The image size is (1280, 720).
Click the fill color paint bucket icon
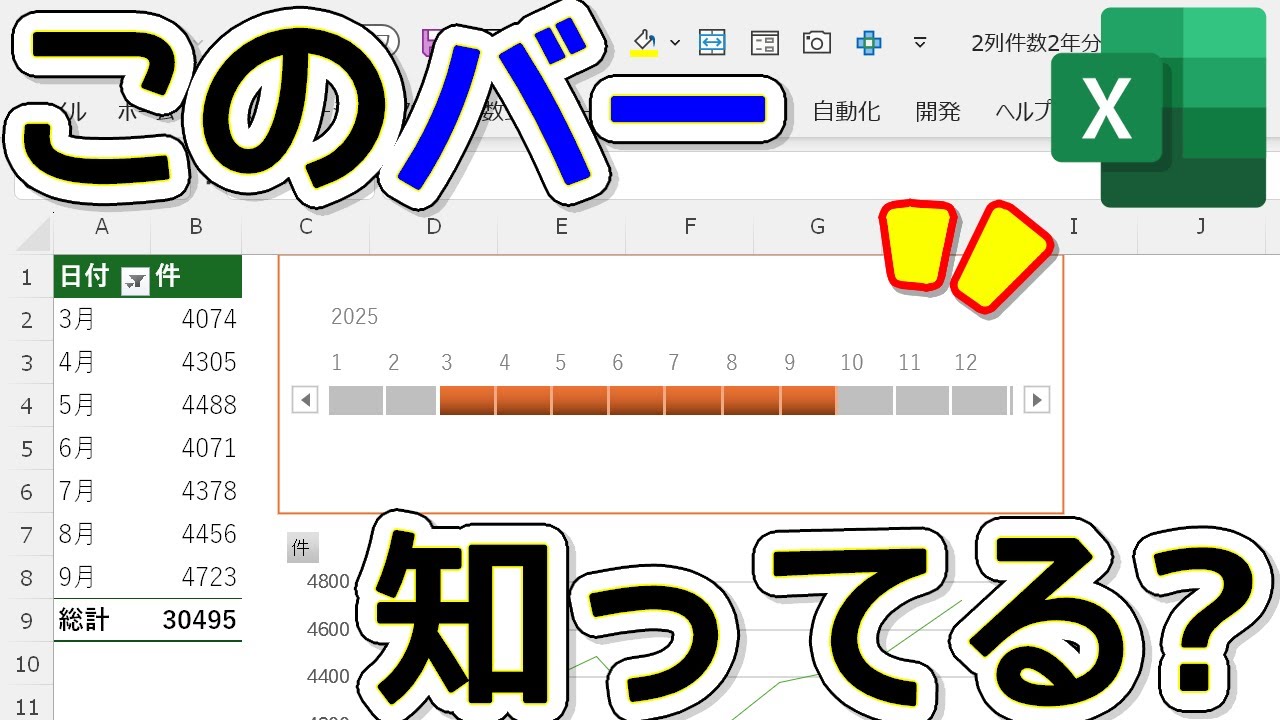(x=645, y=42)
